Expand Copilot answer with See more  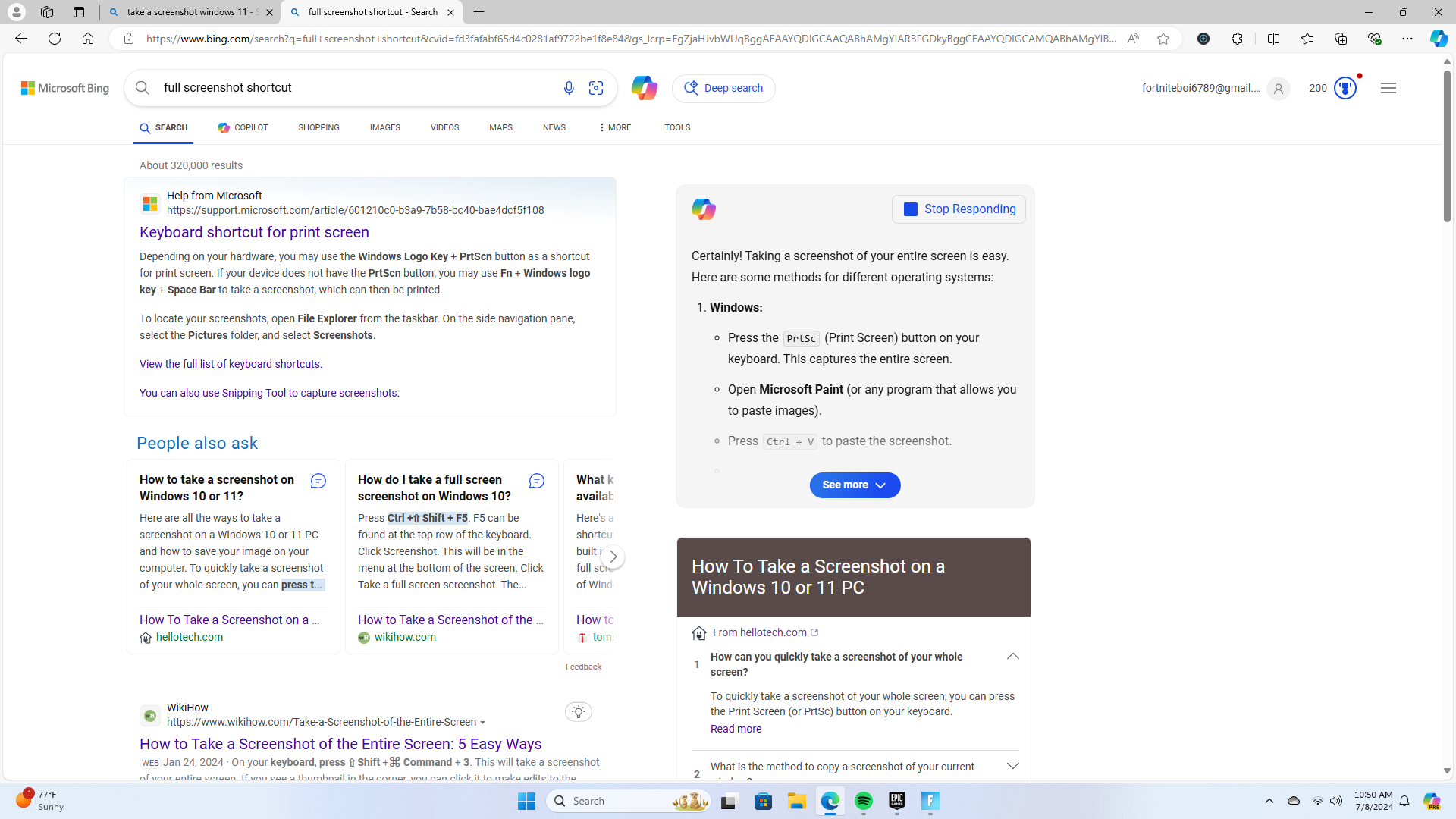pos(855,485)
